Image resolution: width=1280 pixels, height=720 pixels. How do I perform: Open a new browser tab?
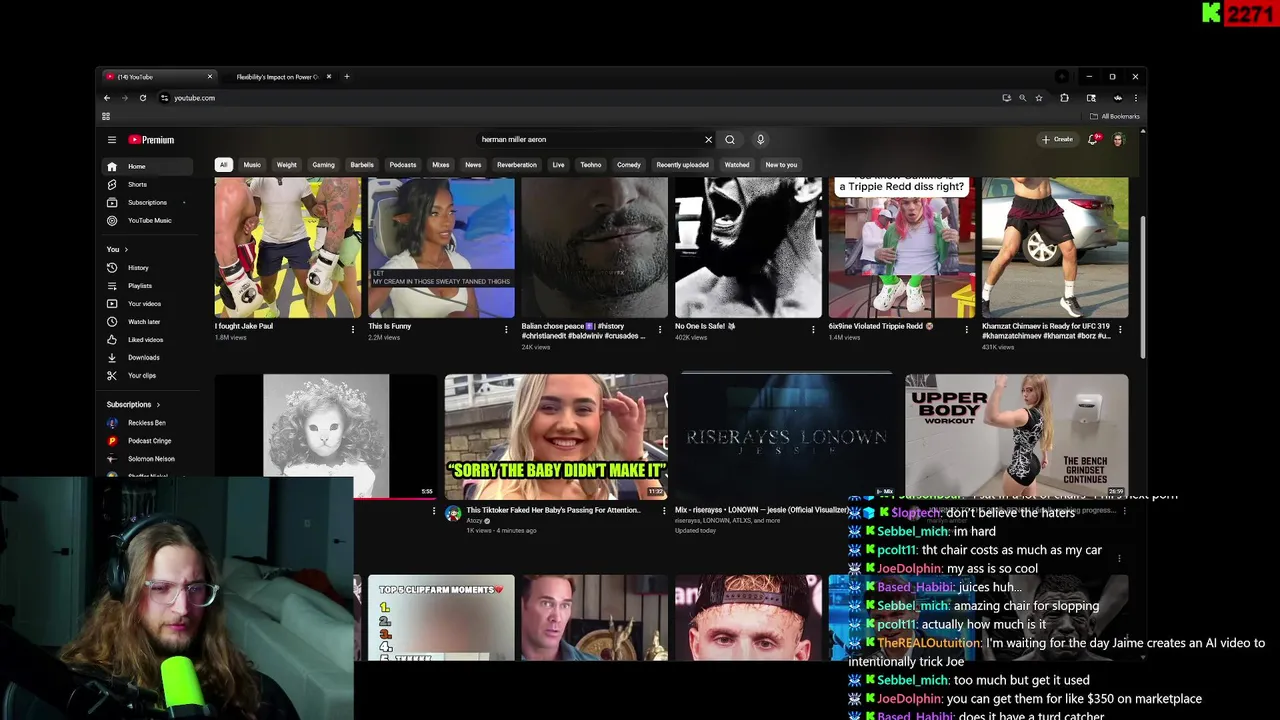347,77
